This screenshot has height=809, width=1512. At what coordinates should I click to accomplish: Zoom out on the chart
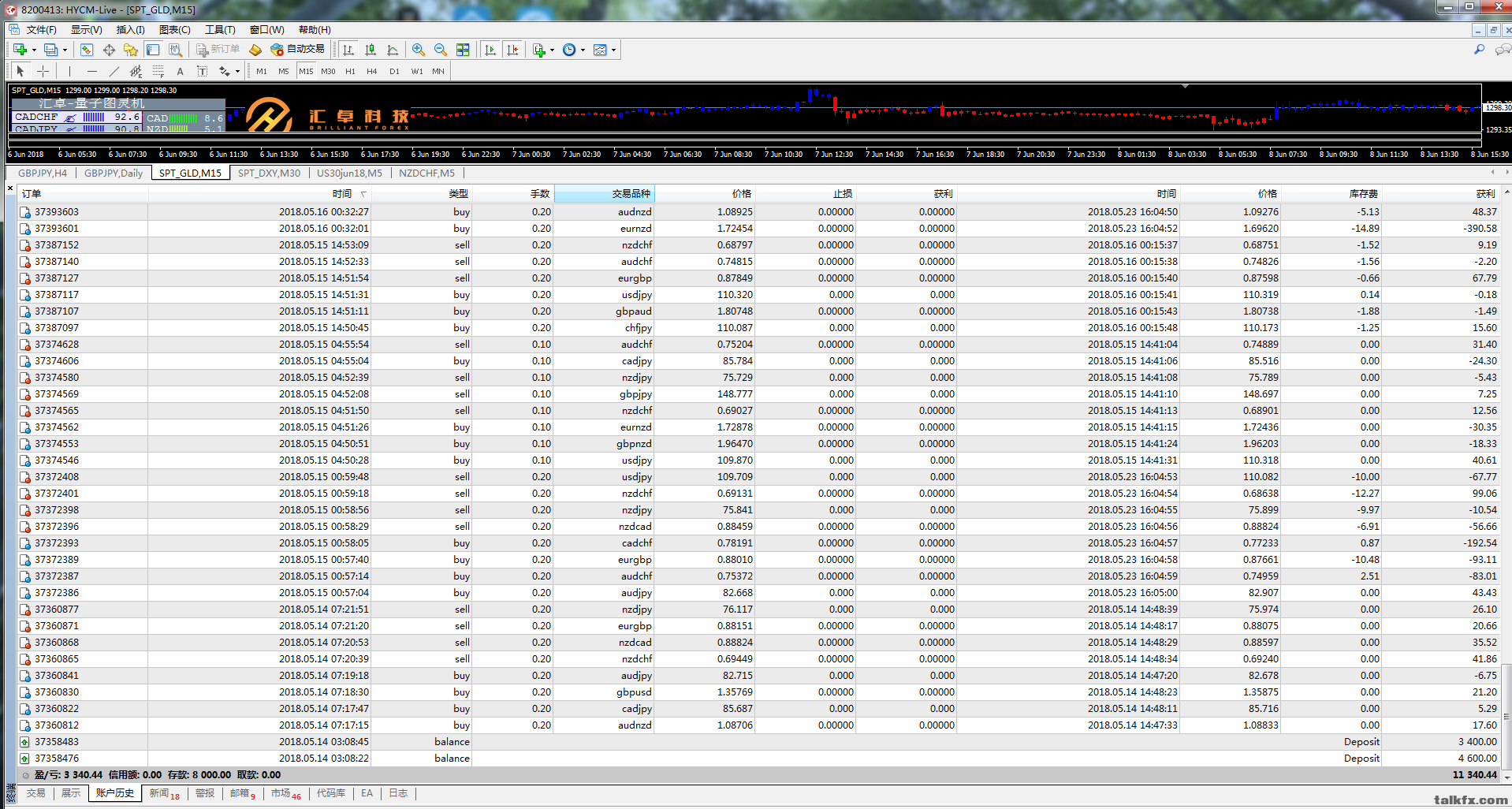coord(441,50)
